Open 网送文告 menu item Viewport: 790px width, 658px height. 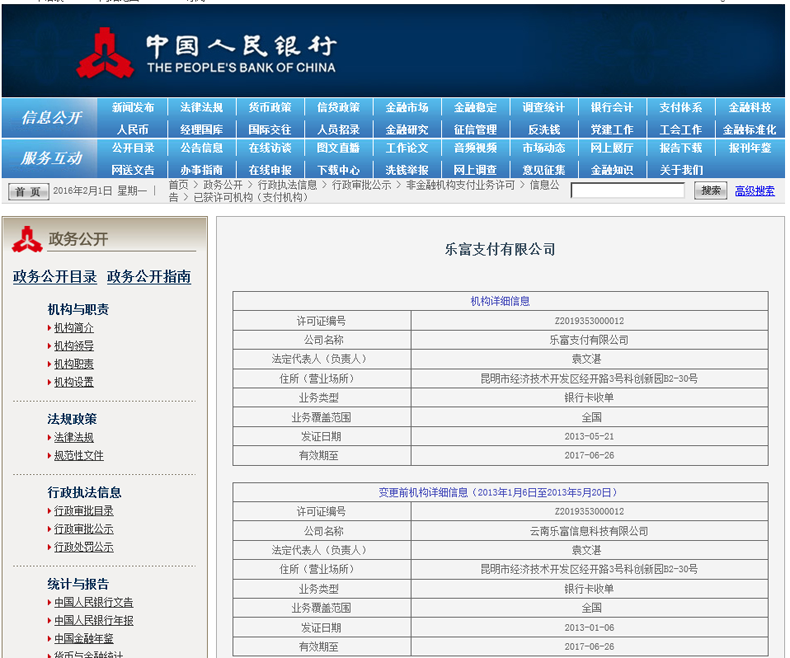(x=133, y=170)
